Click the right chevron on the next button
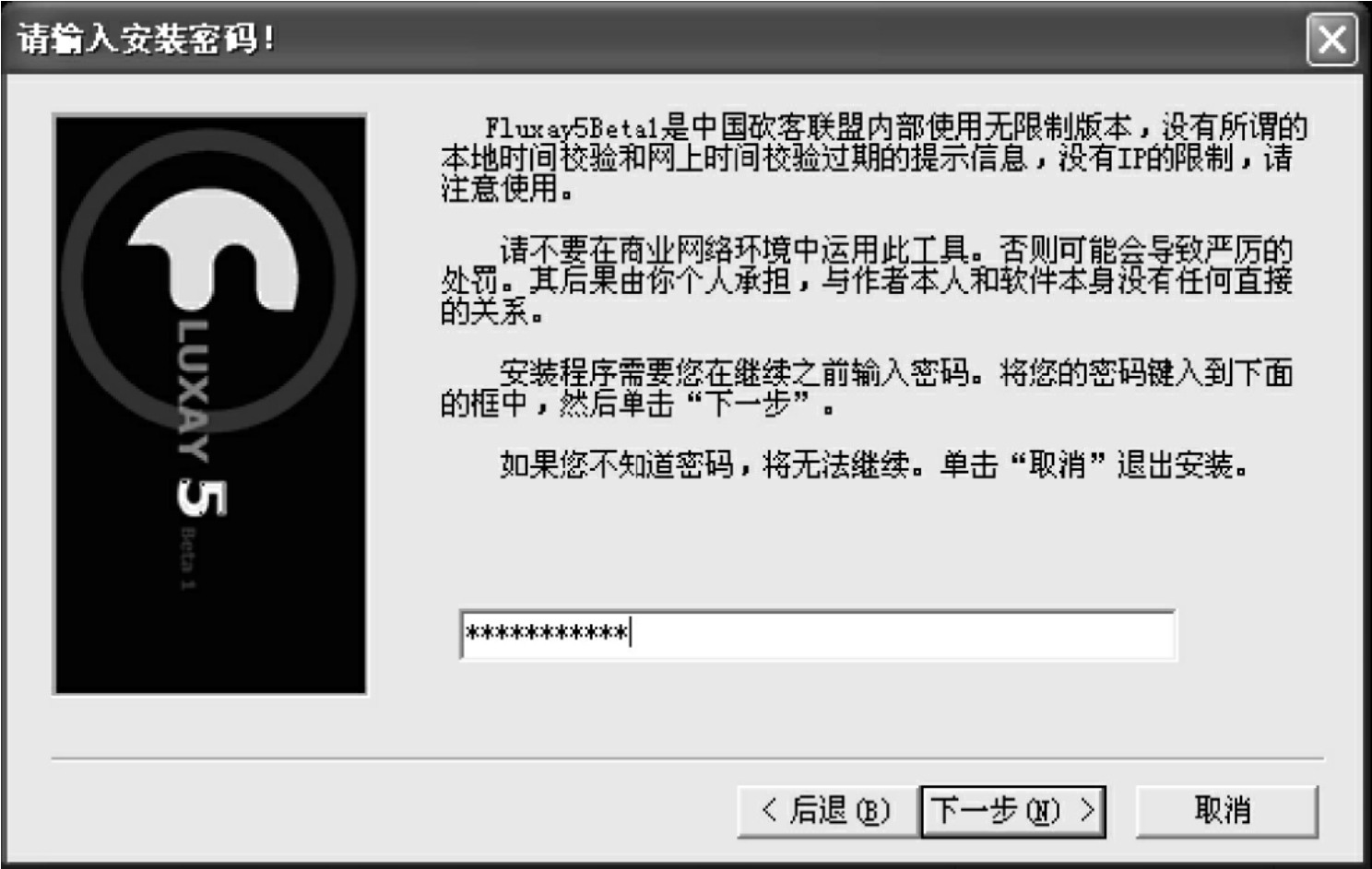1372x869 pixels. point(1088,811)
